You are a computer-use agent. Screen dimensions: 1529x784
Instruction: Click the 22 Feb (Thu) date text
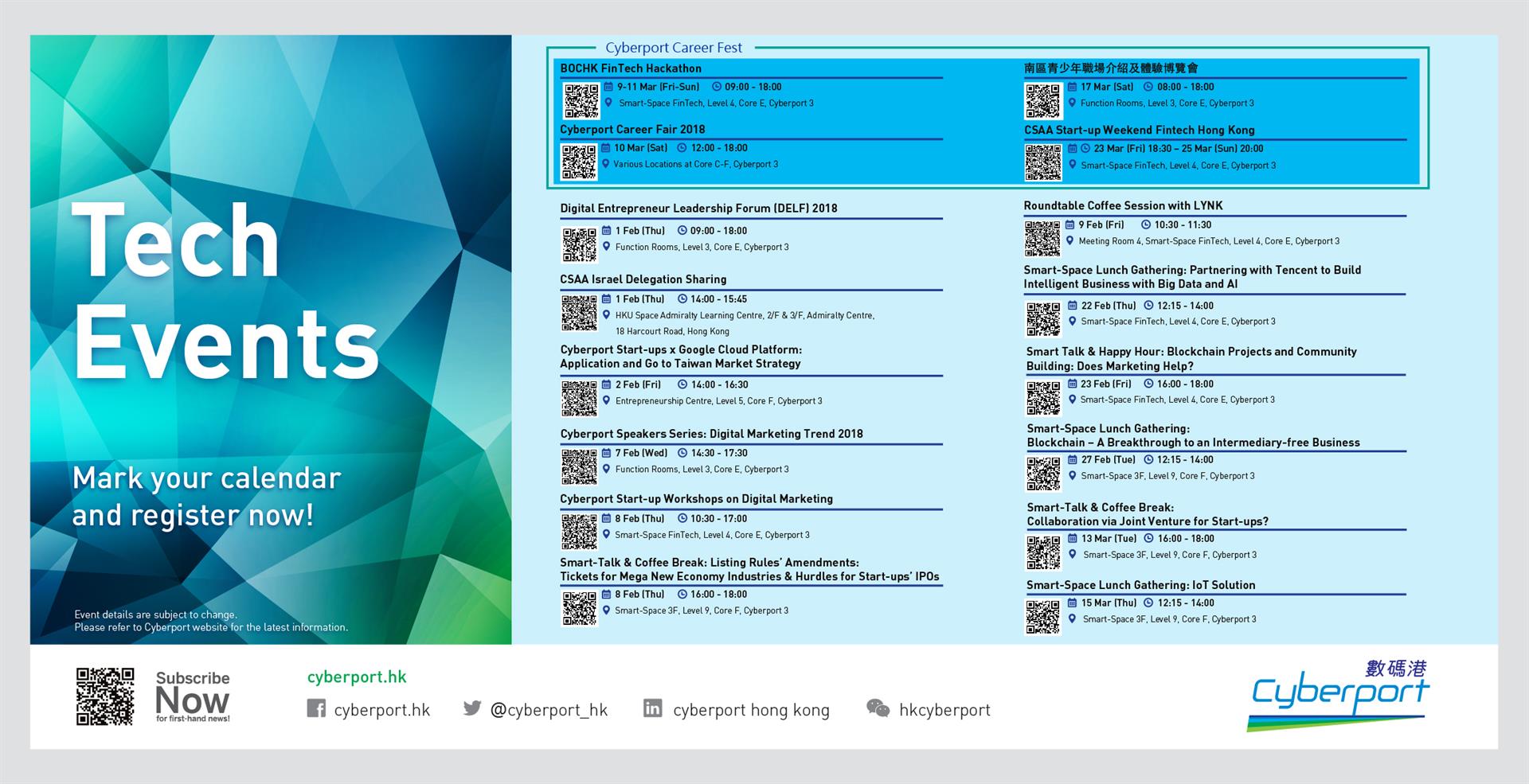[x=1109, y=306]
